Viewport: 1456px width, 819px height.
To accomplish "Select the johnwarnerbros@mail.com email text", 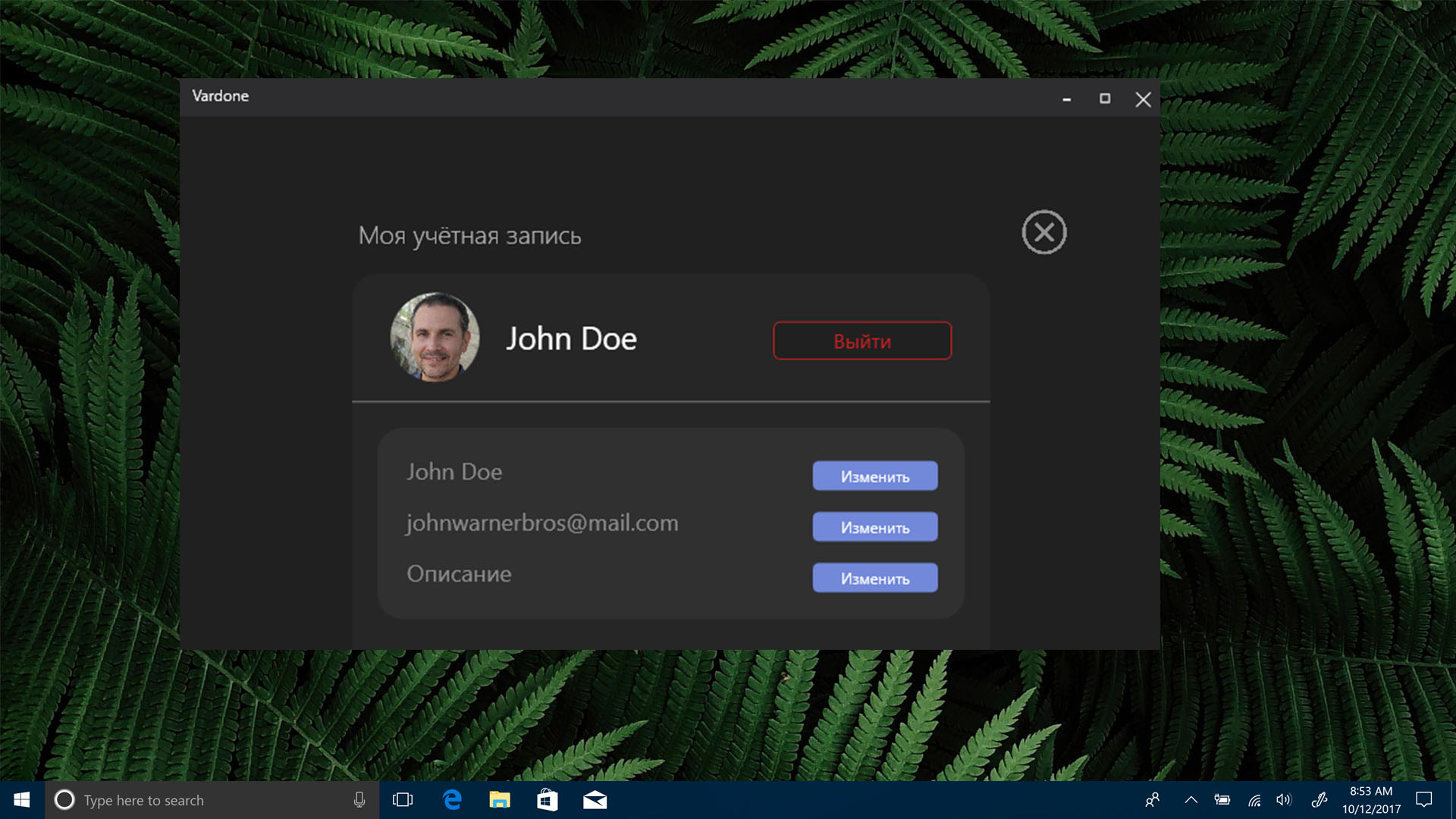I will coord(542,523).
